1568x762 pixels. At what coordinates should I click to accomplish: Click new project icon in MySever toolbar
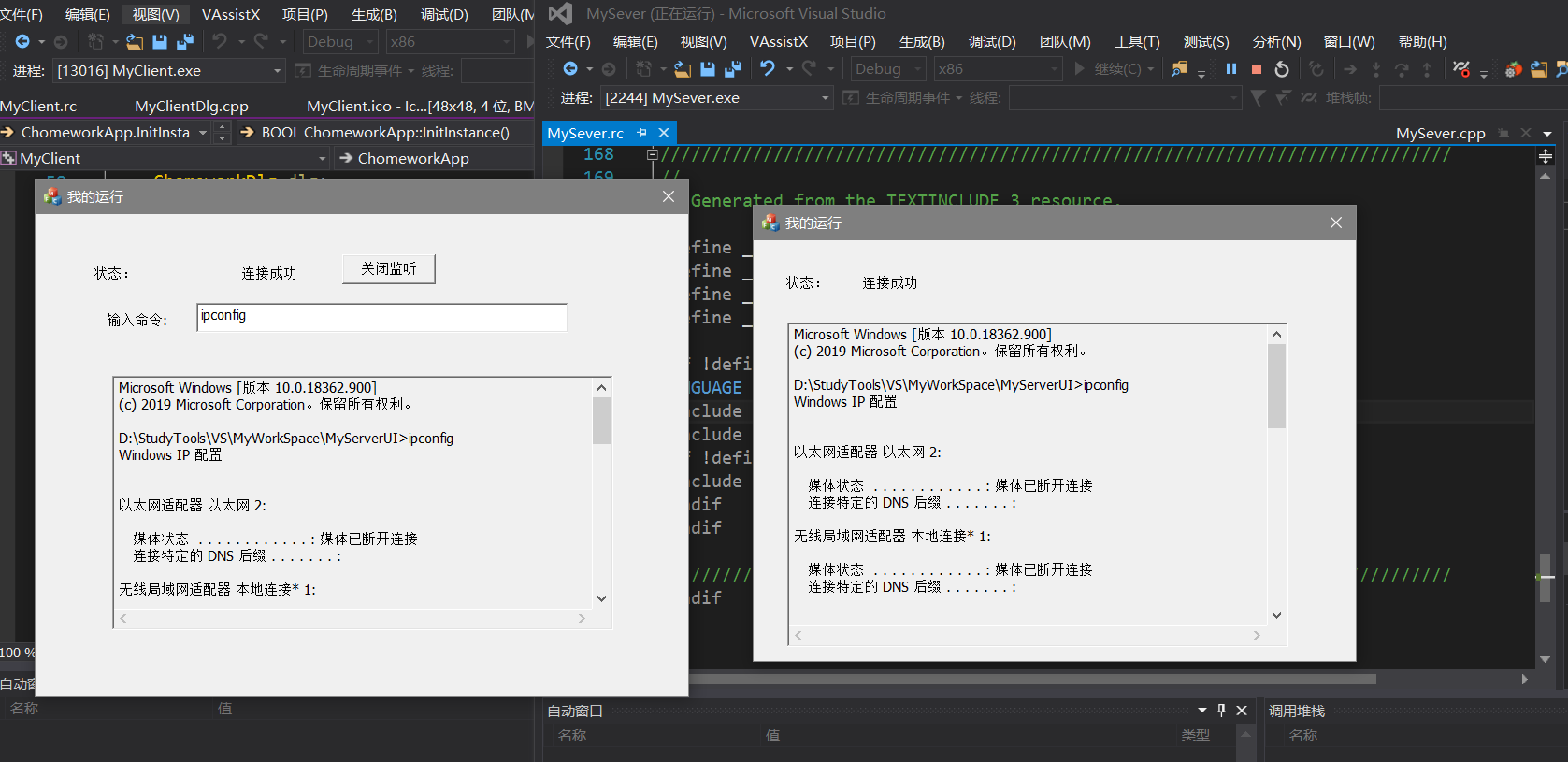point(643,69)
